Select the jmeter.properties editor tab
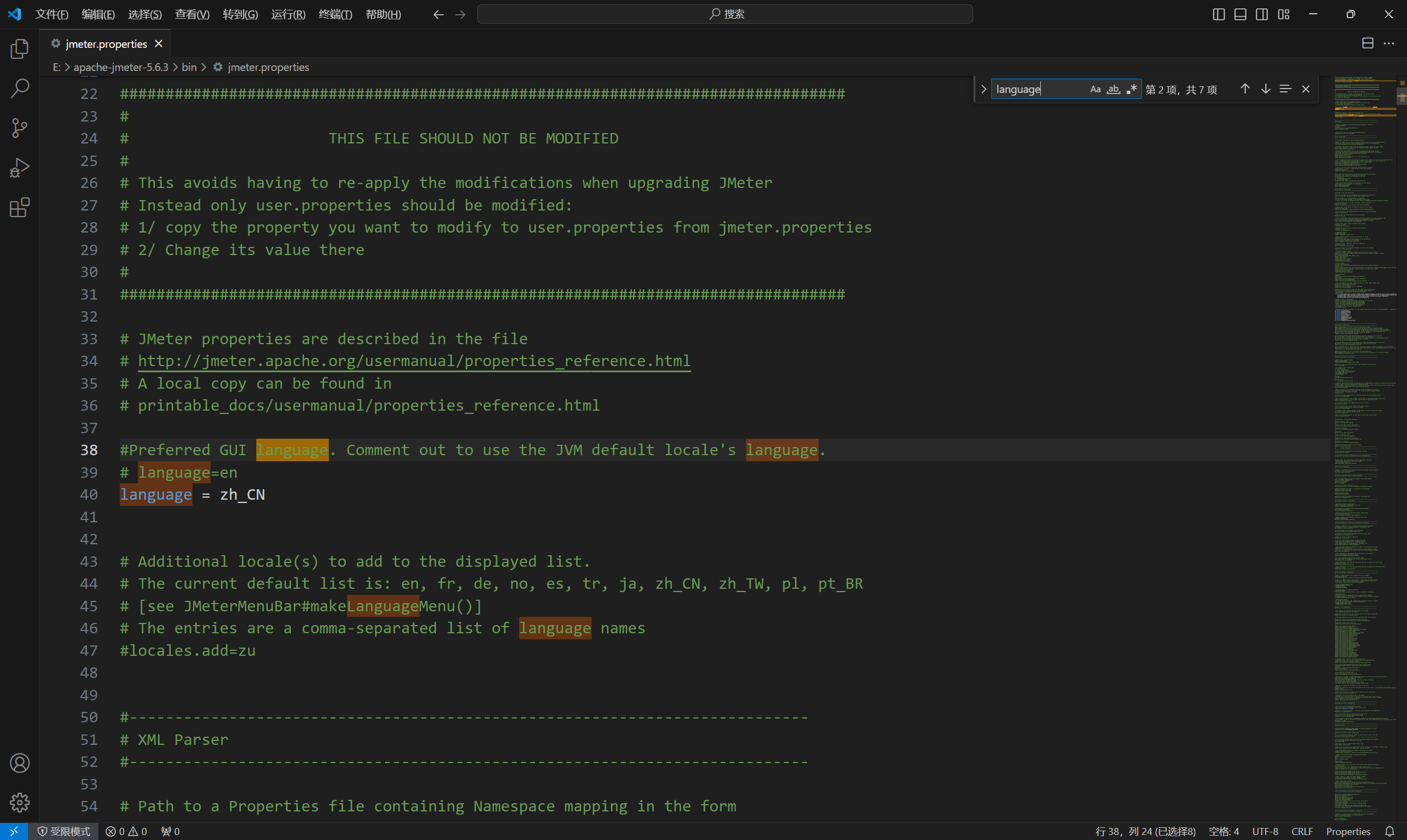The image size is (1407, 840). tap(106, 43)
